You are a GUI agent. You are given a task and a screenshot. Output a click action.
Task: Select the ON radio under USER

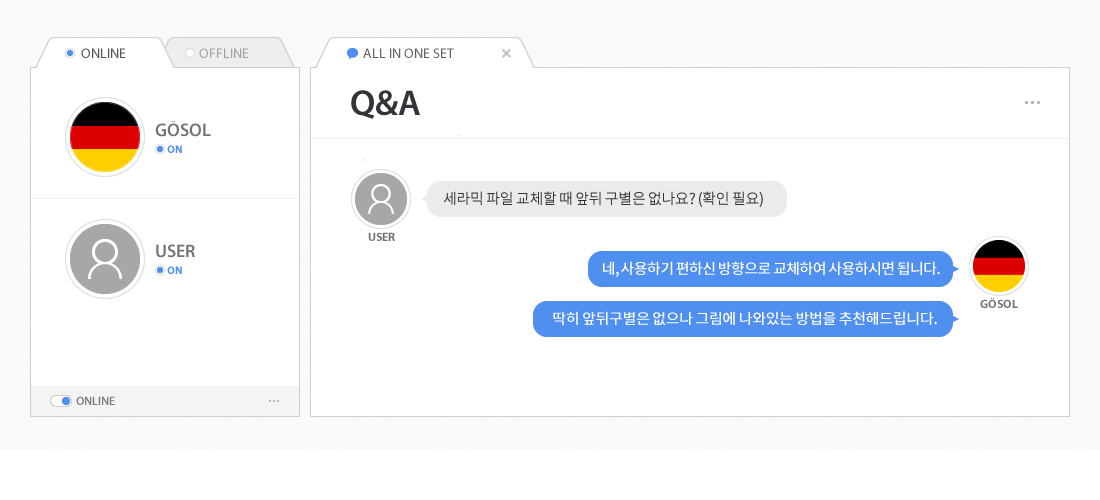(160, 270)
